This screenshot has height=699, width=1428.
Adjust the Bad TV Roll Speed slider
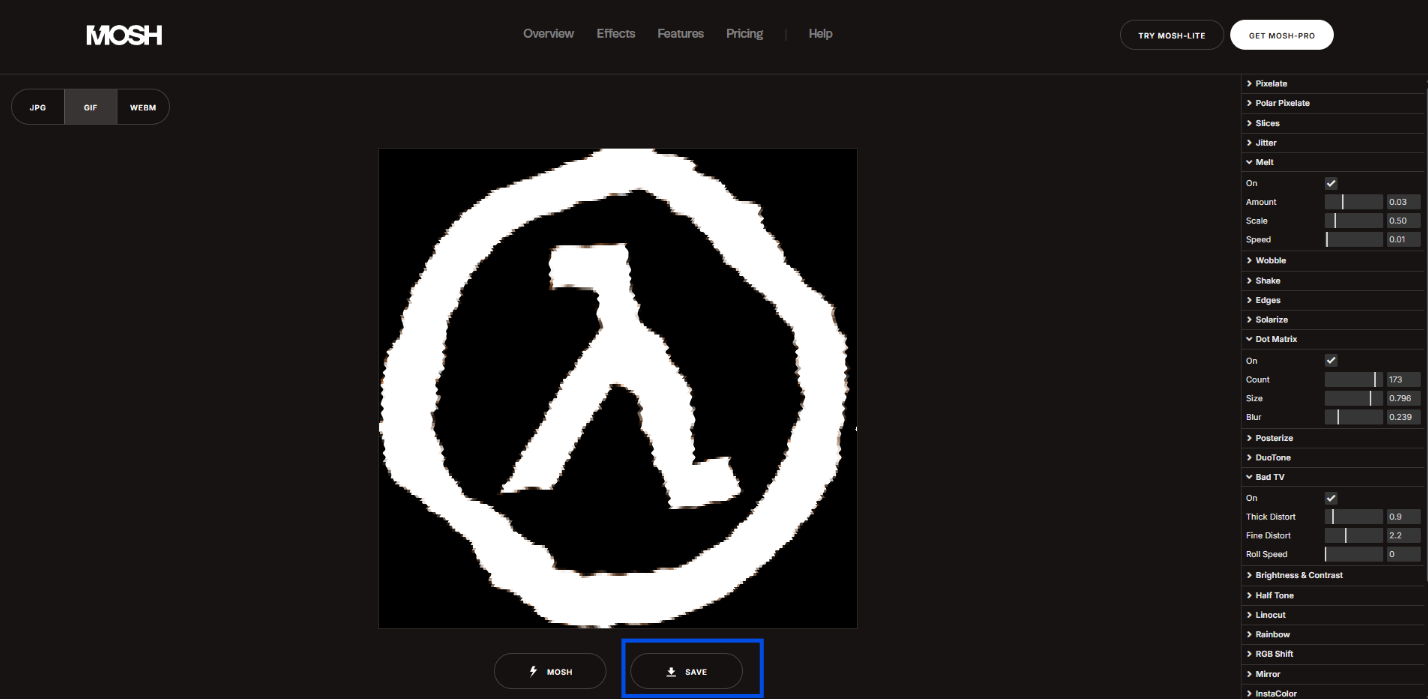1354,554
